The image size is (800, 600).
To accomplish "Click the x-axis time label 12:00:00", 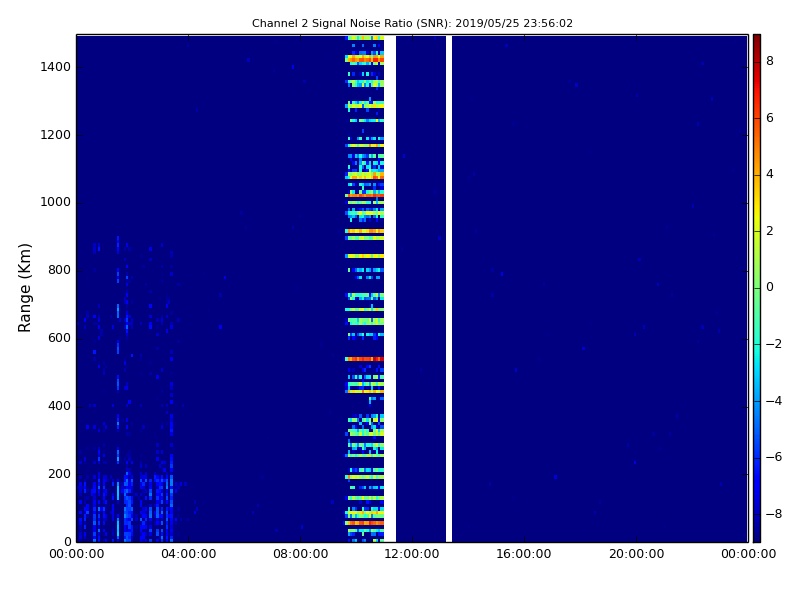I will pos(412,554).
